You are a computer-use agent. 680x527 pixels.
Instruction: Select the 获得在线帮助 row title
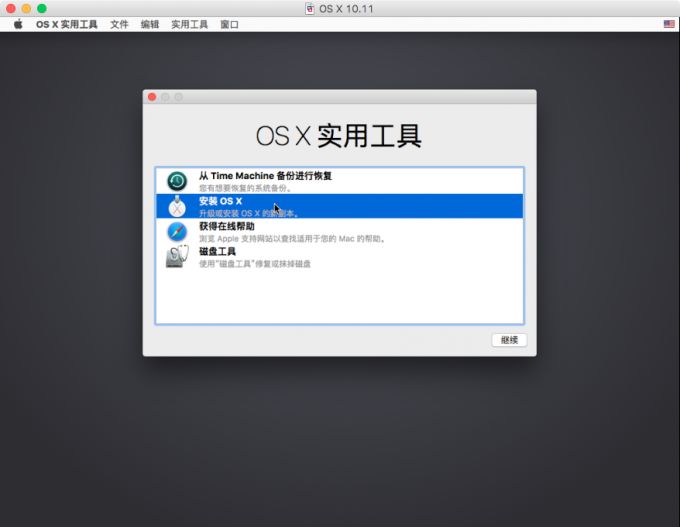227,226
